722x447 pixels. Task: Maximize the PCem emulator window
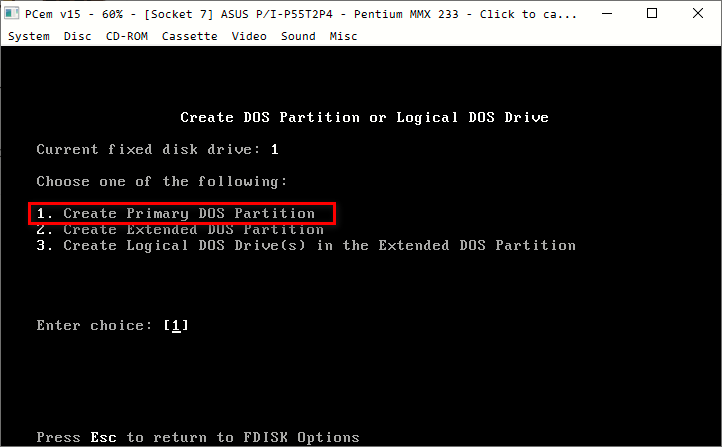pos(652,14)
